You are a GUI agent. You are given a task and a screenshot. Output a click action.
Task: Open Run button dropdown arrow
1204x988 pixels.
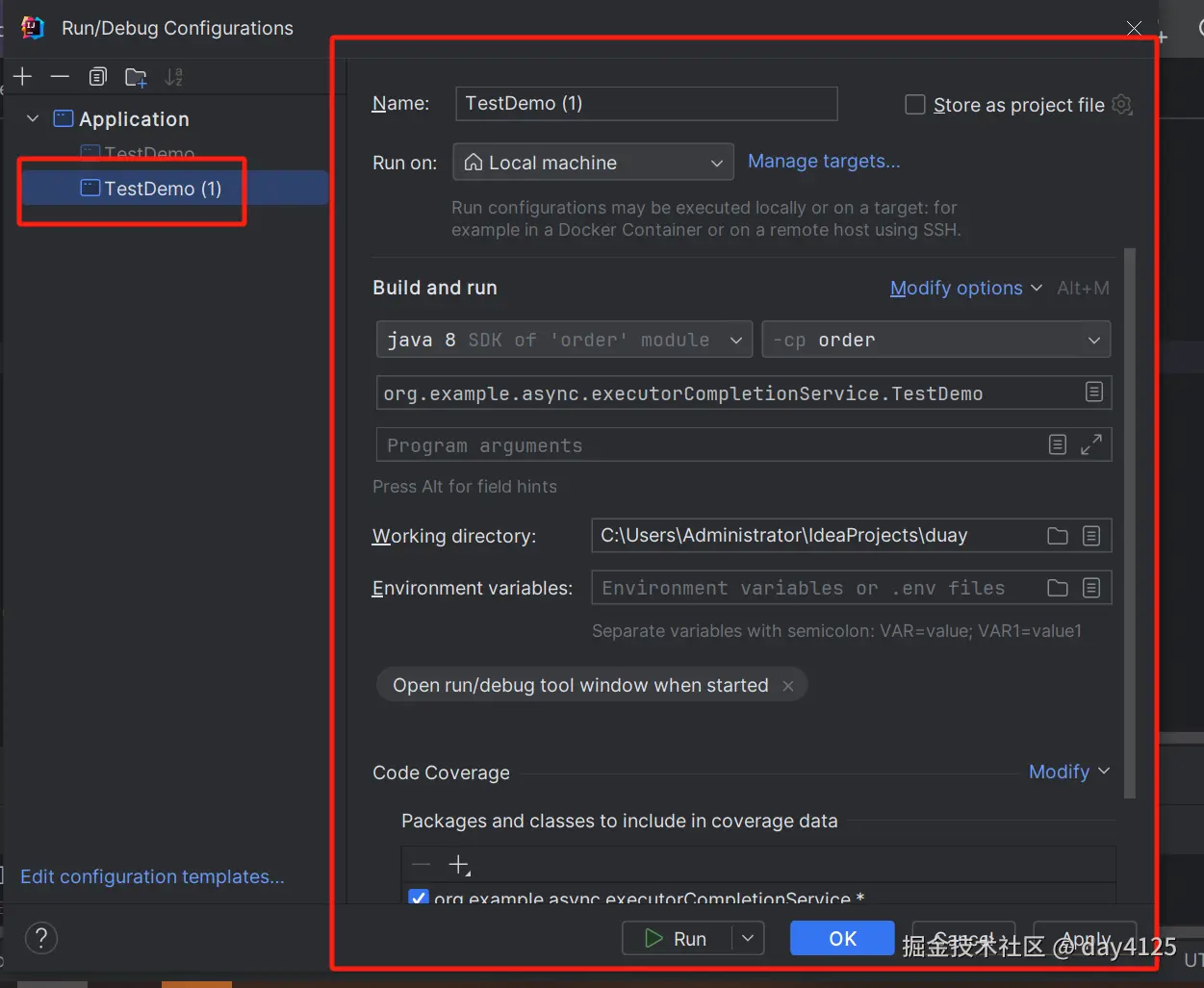click(748, 938)
